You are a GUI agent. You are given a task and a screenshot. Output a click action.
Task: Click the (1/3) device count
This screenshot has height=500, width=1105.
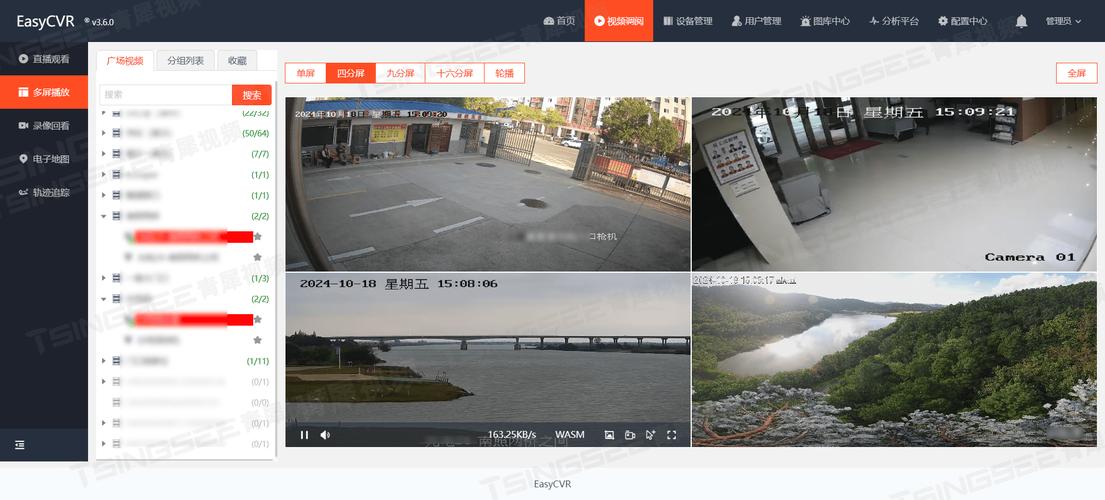click(259, 278)
